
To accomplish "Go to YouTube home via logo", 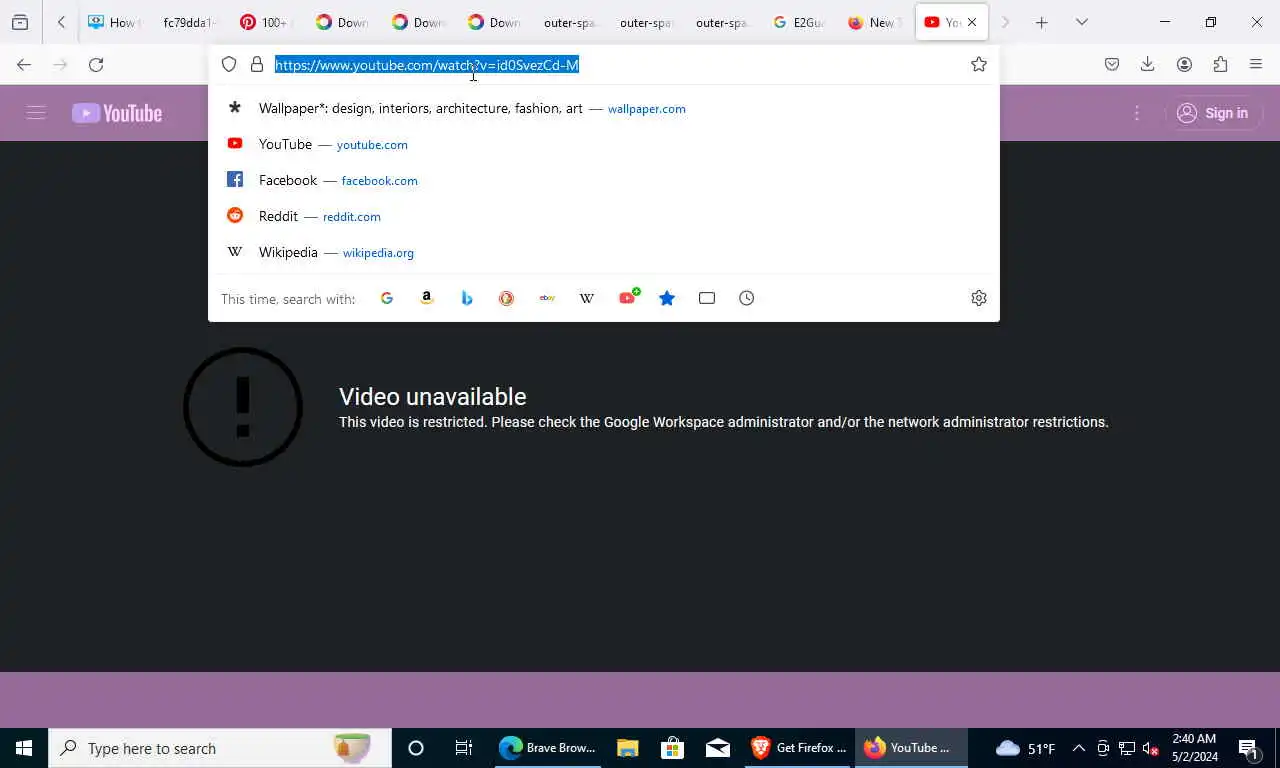I will (117, 113).
